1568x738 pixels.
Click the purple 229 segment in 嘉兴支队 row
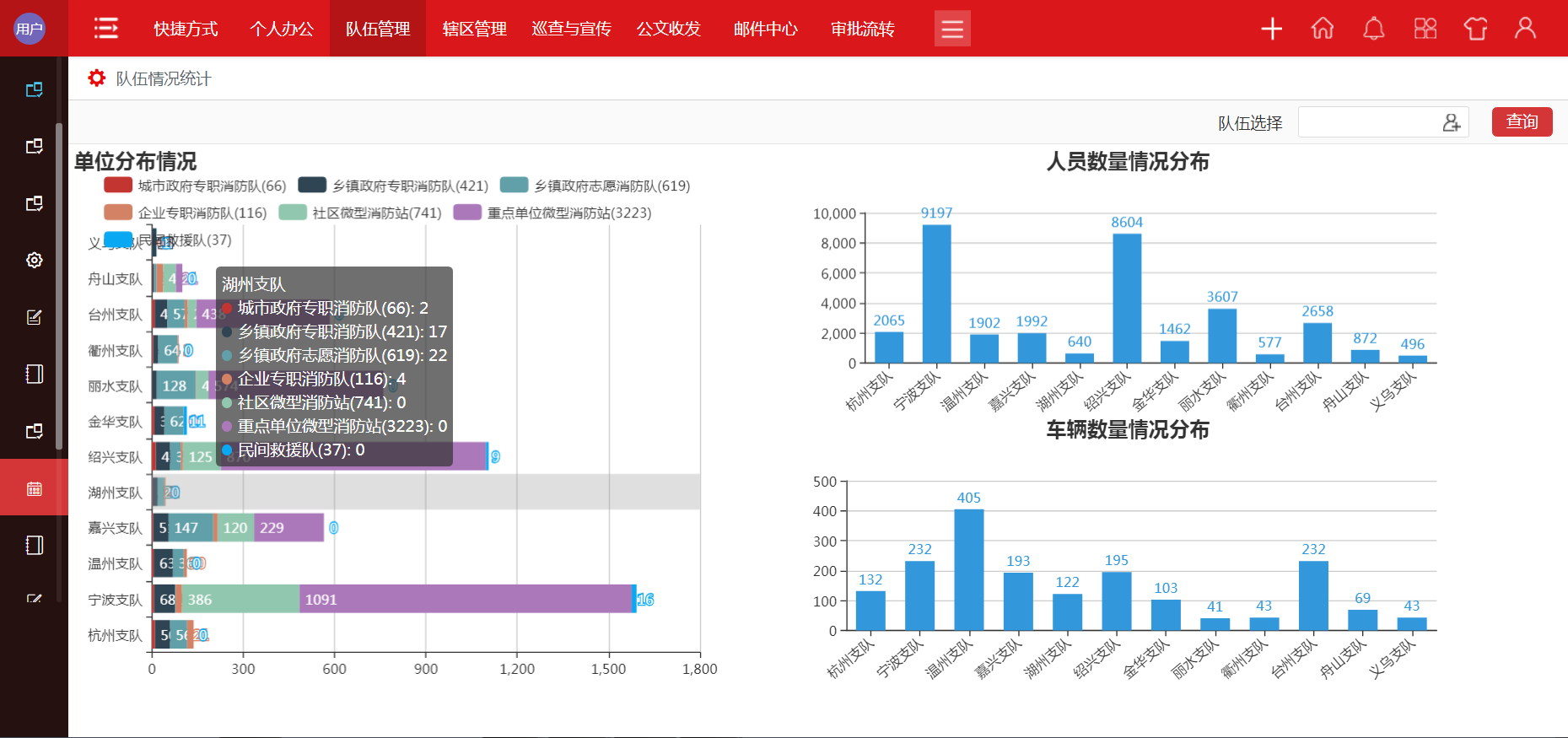(289, 527)
